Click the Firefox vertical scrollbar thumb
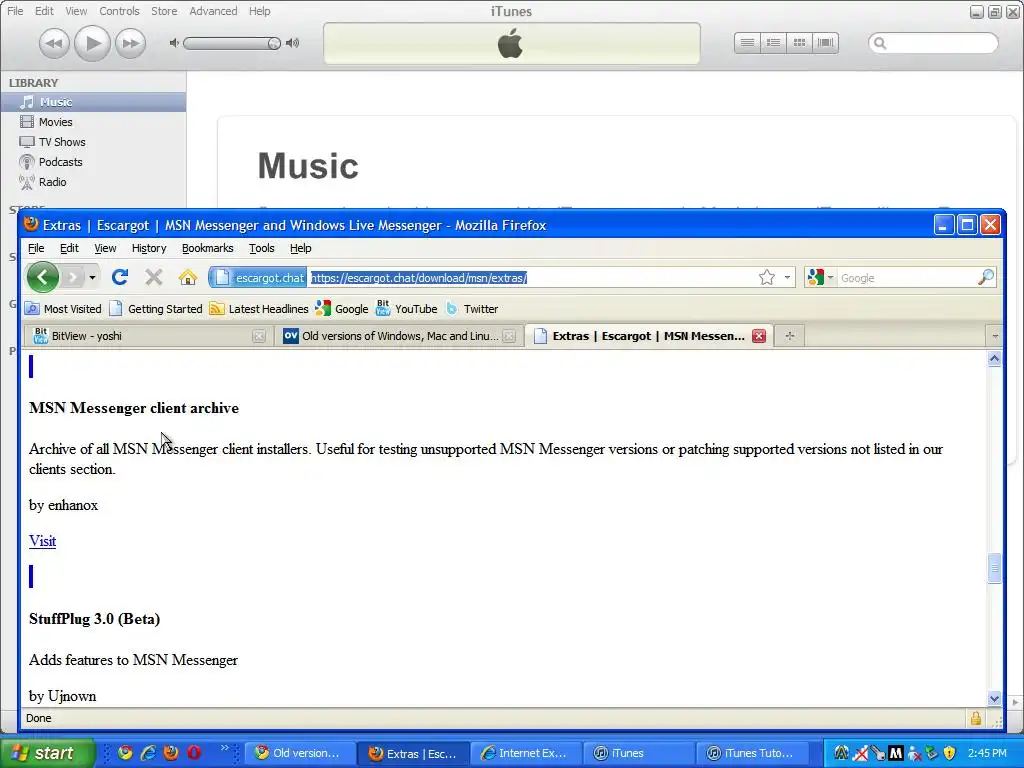The width and height of the screenshot is (1024, 768). click(x=994, y=568)
